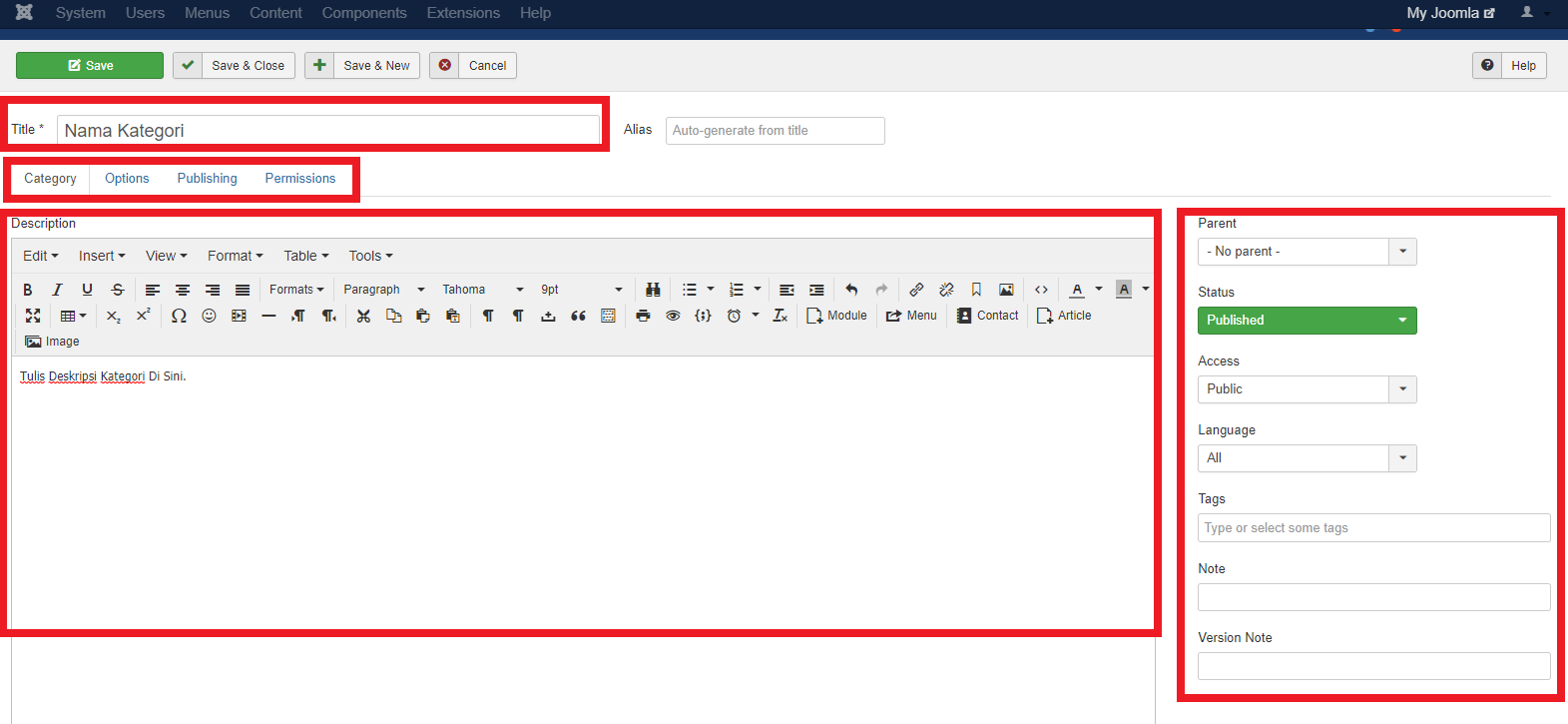Toggle italic text style
The height and width of the screenshot is (724, 1568).
point(57,290)
